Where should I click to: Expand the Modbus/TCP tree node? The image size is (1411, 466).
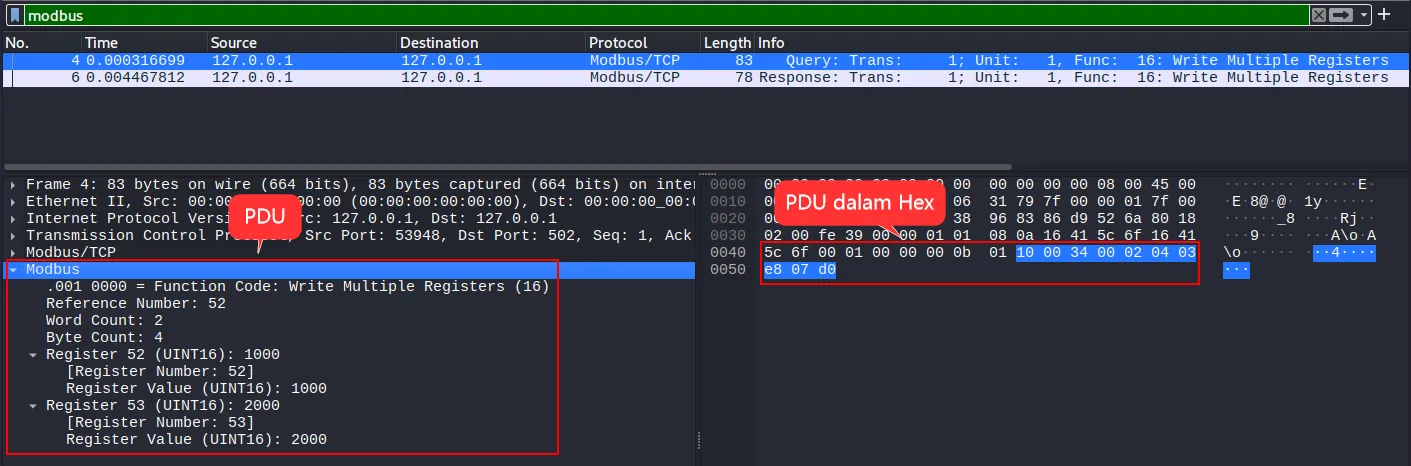12,253
